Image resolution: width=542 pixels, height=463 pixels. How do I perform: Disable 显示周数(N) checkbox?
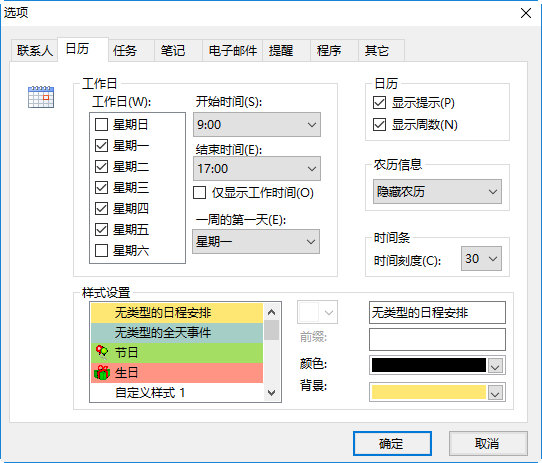[x=379, y=124]
